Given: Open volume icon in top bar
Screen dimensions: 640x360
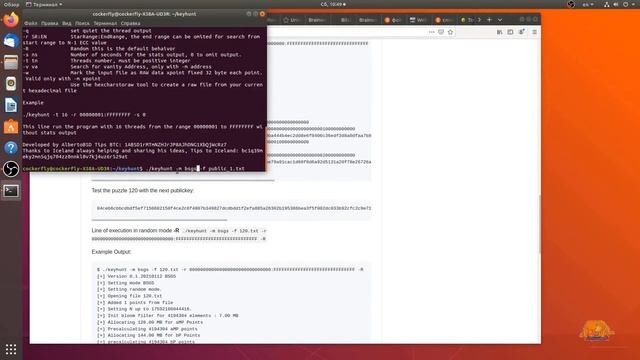Looking at the screenshot, I should pyautogui.click(x=616, y=4).
